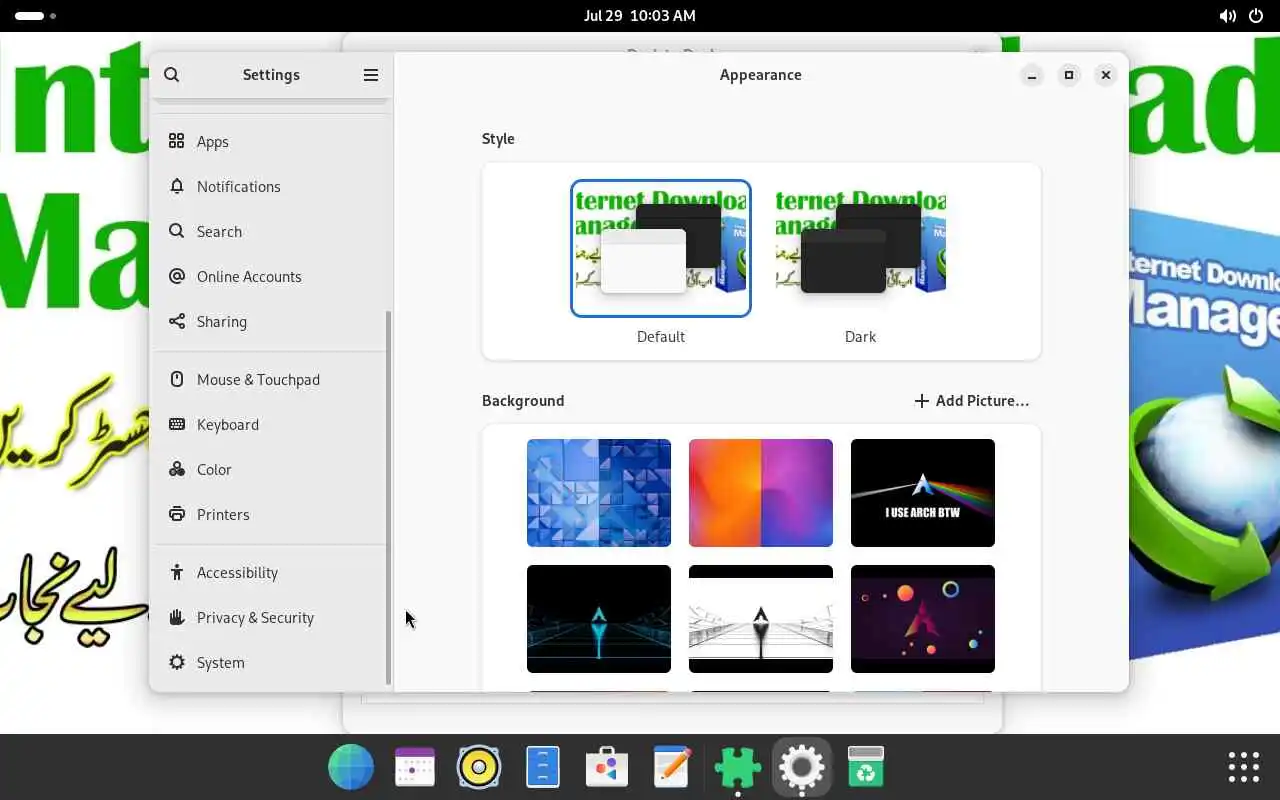
Task: Maximize the Settings window
Action: pos(1069,75)
